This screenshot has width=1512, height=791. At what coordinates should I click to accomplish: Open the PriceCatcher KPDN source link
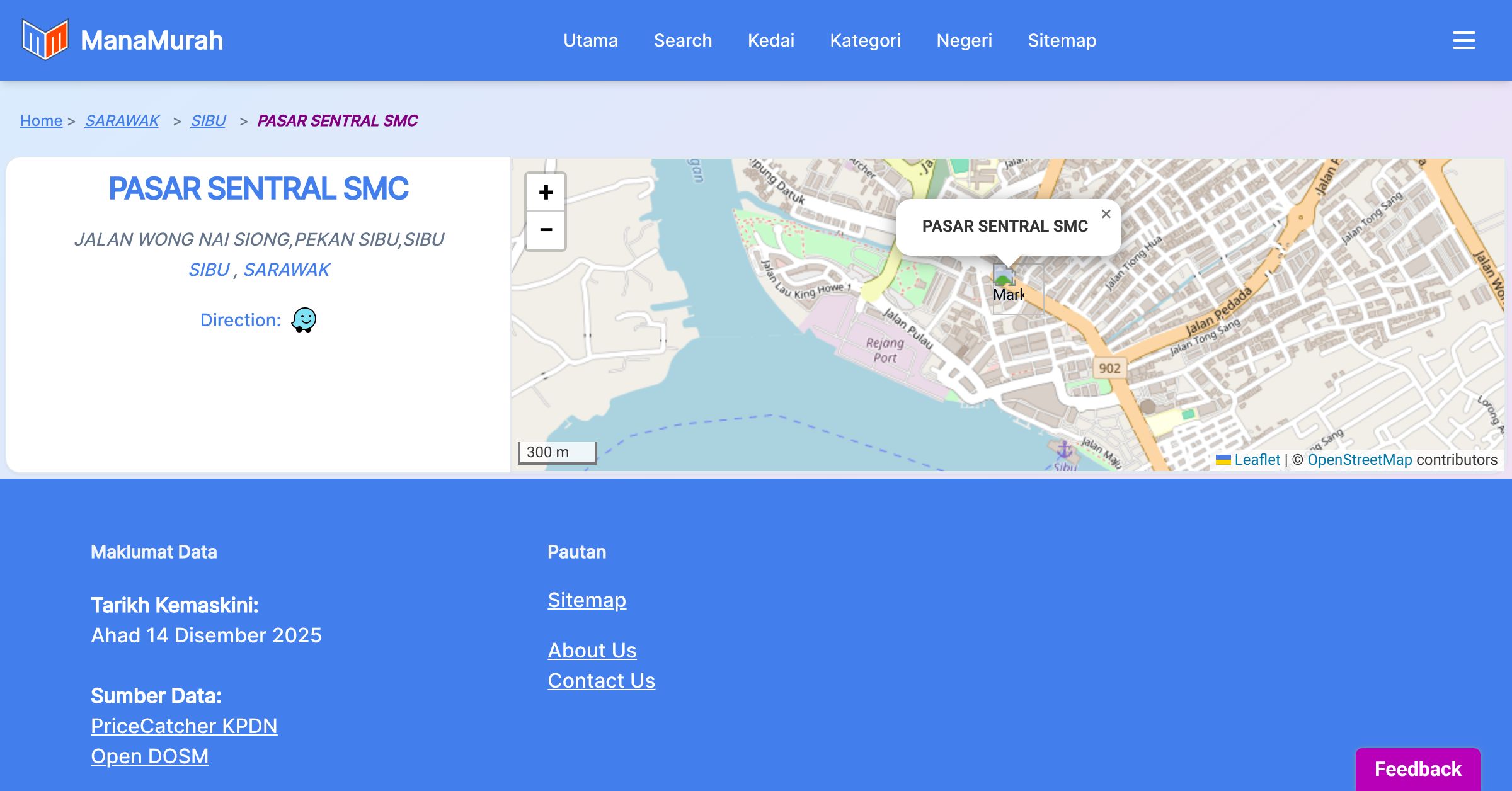[184, 726]
